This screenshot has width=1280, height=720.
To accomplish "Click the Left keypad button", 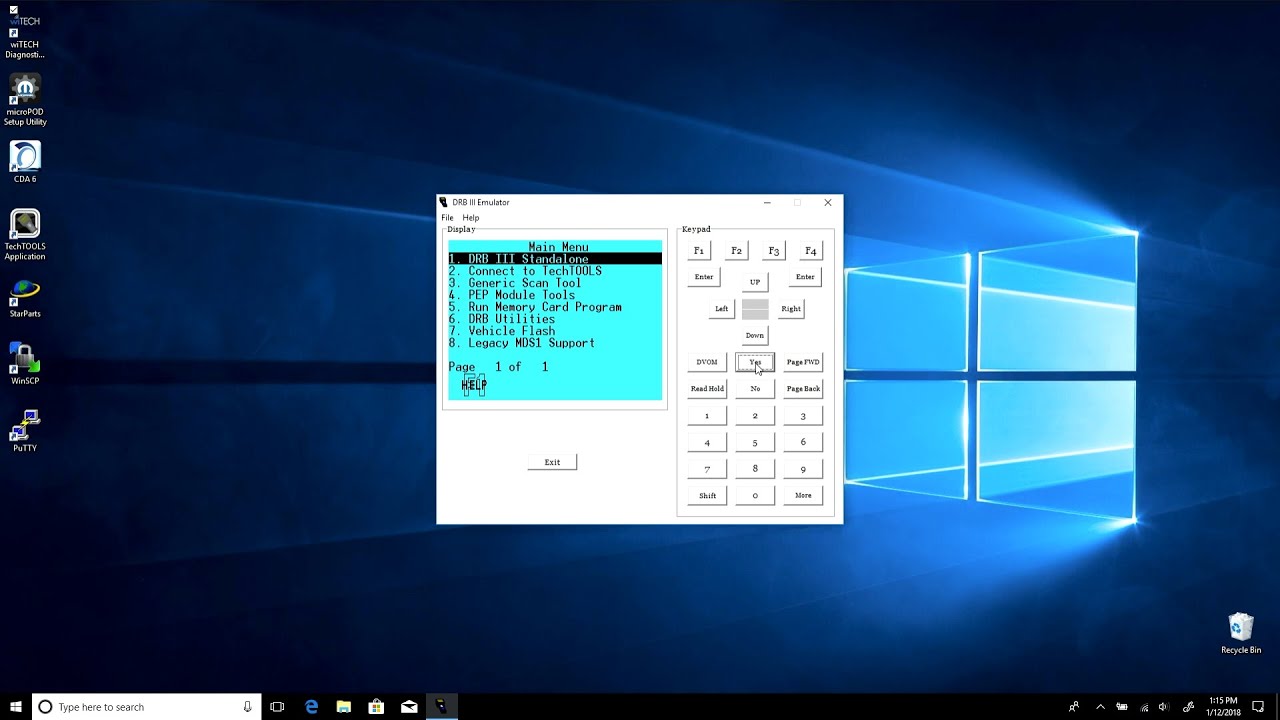I will click(721, 309).
